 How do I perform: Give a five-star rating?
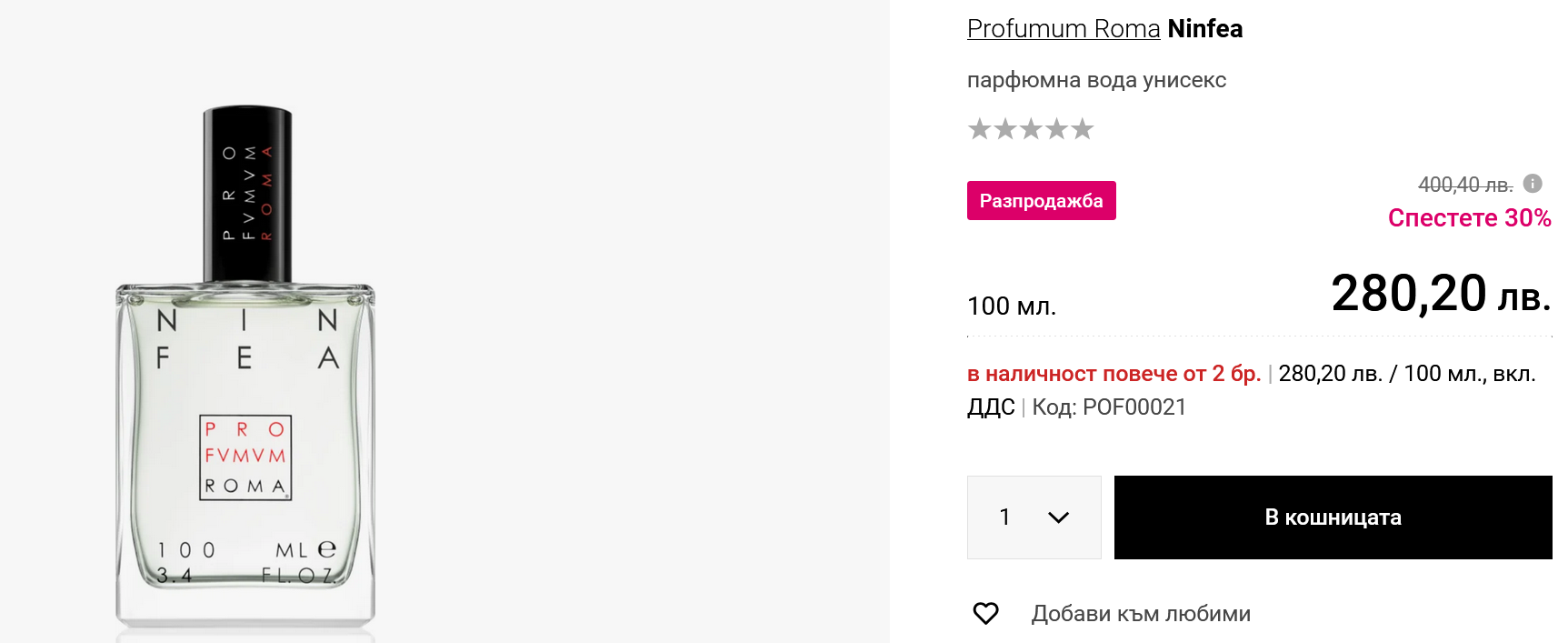pyautogui.click(x=1082, y=129)
